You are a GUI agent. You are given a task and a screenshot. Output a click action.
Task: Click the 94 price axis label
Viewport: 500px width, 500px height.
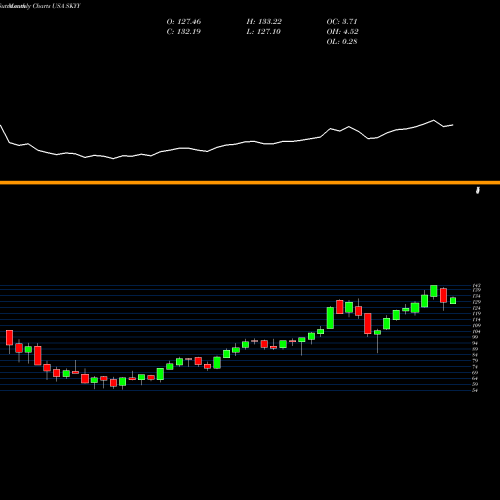pyautogui.click(x=475, y=343)
